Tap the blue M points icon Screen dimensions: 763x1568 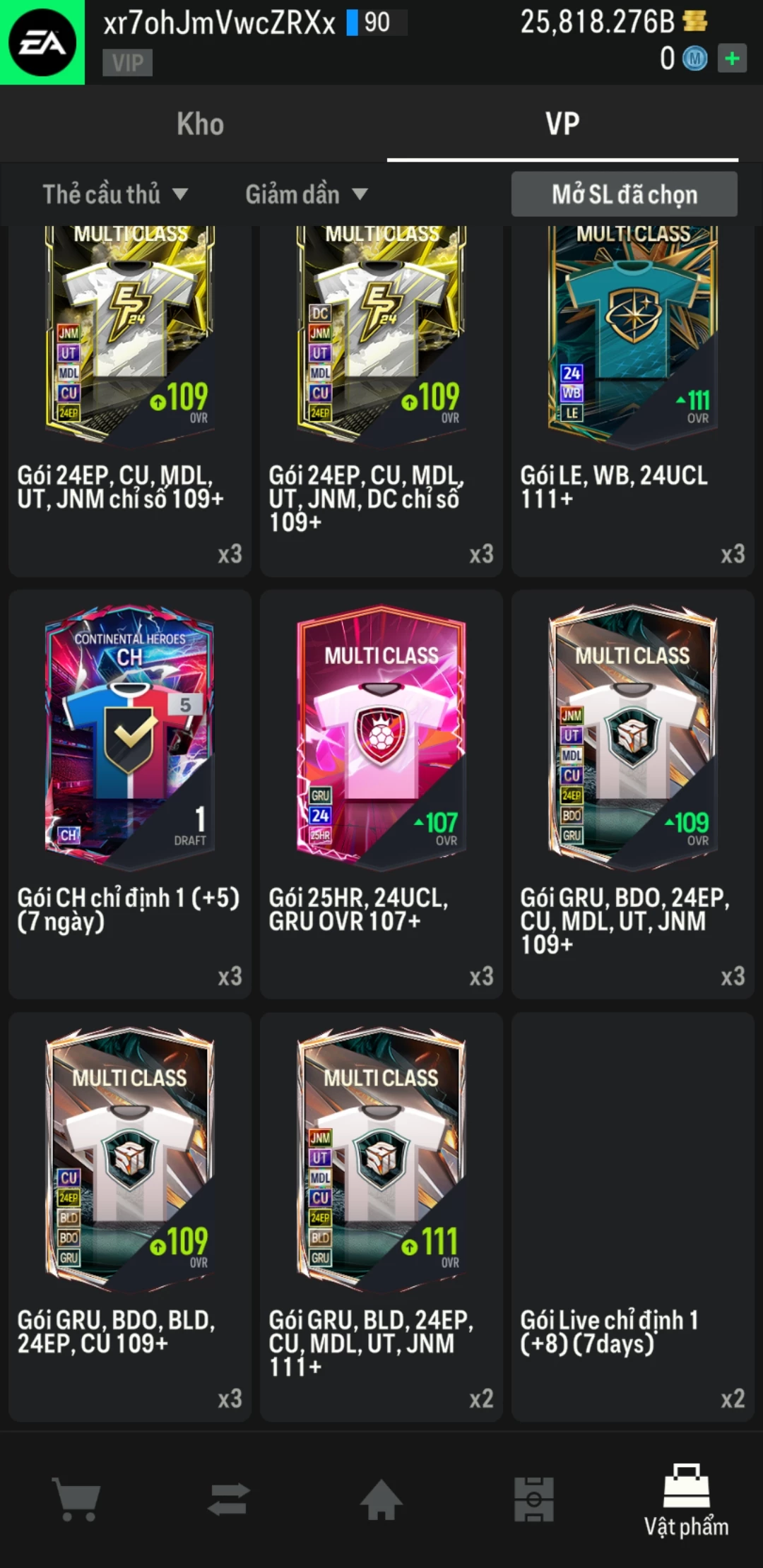click(694, 59)
